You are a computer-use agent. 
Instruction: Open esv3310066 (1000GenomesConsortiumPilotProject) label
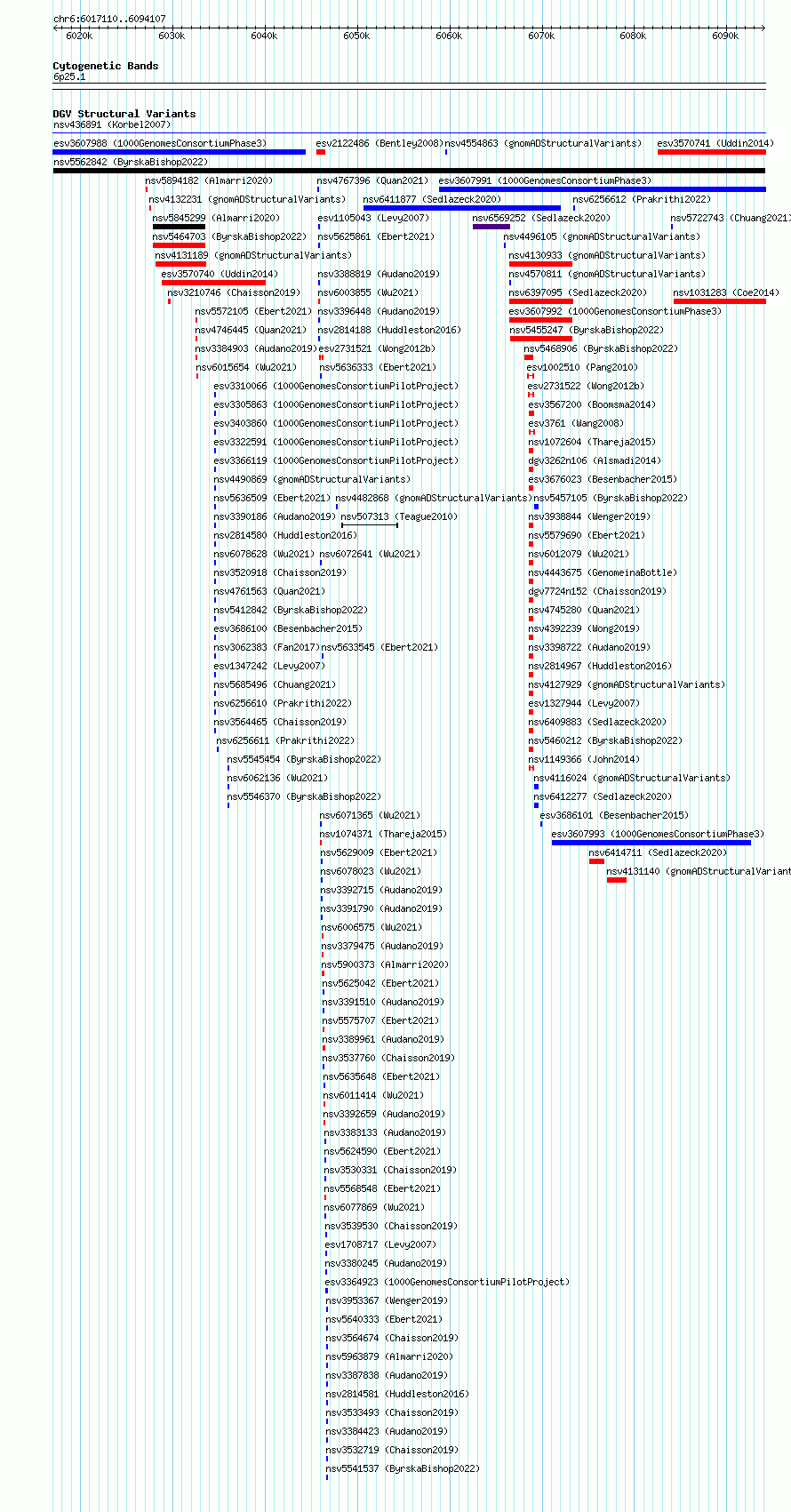coord(336,386)
